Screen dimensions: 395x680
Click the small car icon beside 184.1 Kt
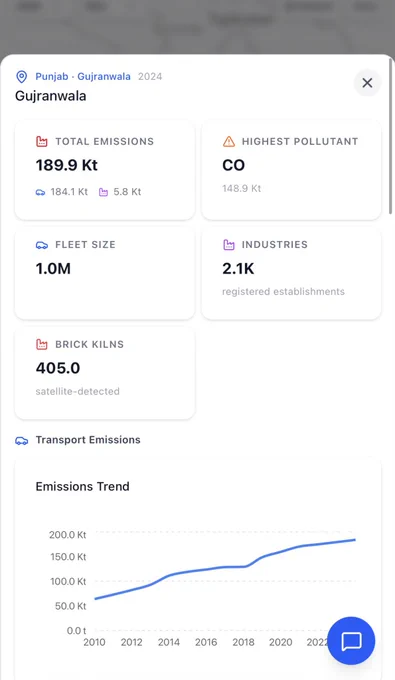point(40,192)
